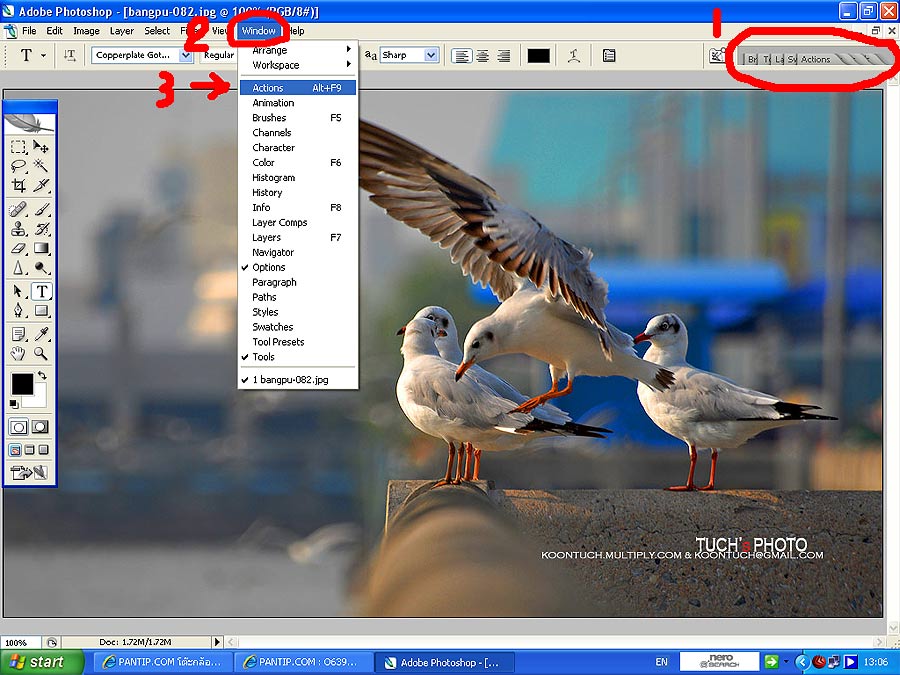Center align the text
The height and width of the screenshot is (675, 900).
pos(483,56)
